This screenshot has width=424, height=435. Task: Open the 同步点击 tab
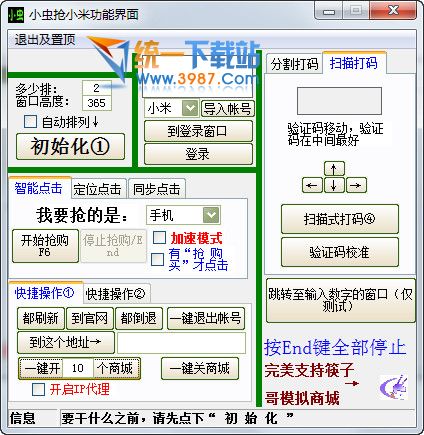pos(157,189)
